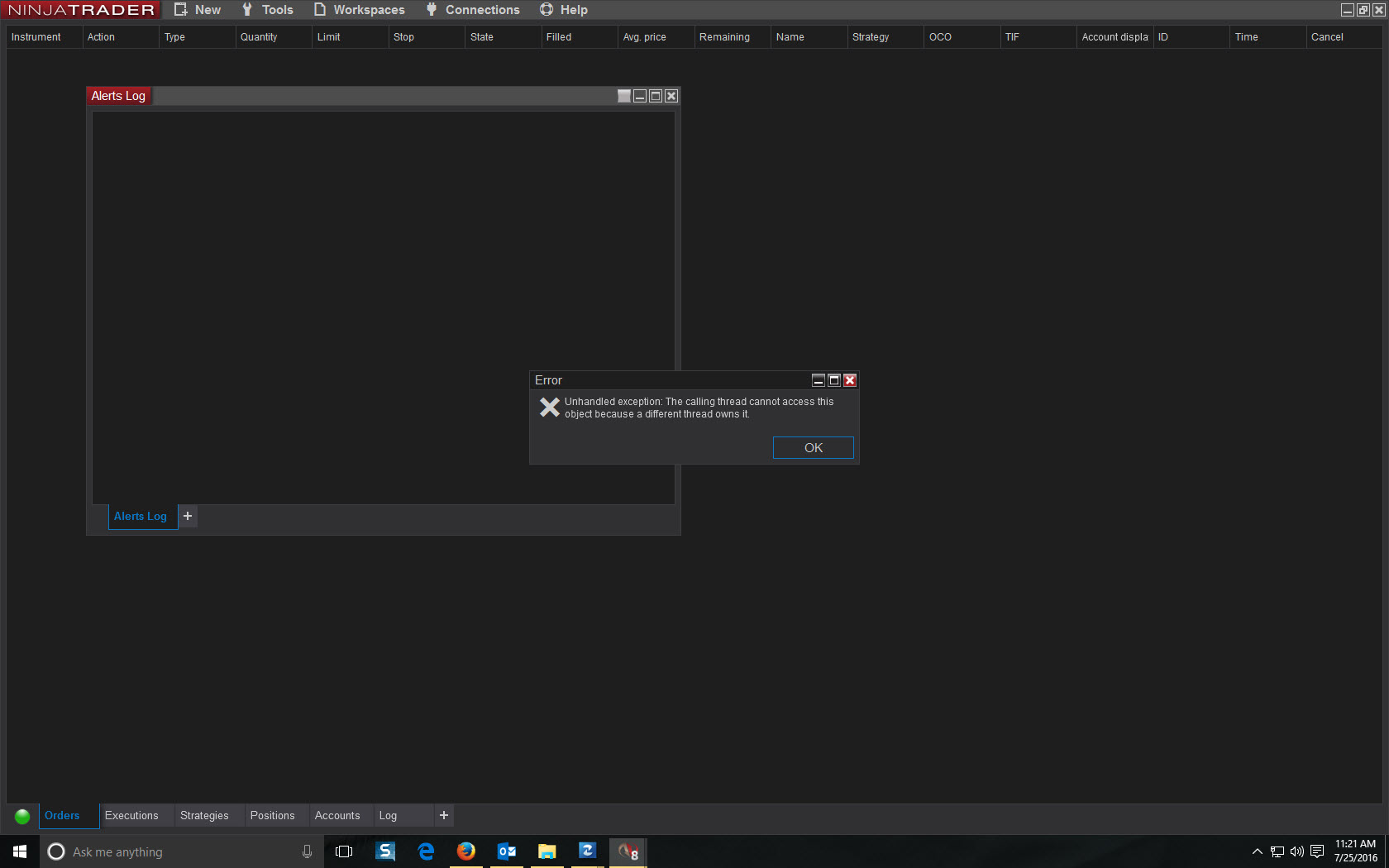Add a new tab in Alerts Log window

[x=188, y=516]
